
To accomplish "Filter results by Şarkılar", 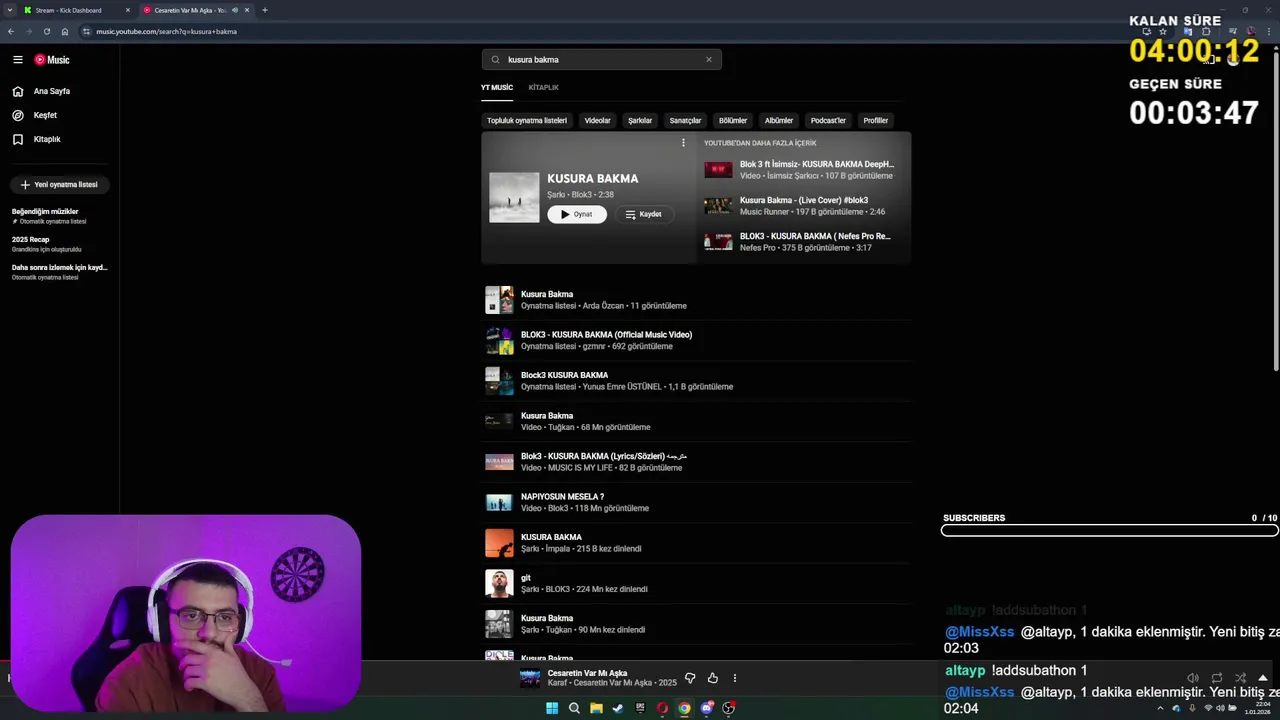I will tap(640, 120).
